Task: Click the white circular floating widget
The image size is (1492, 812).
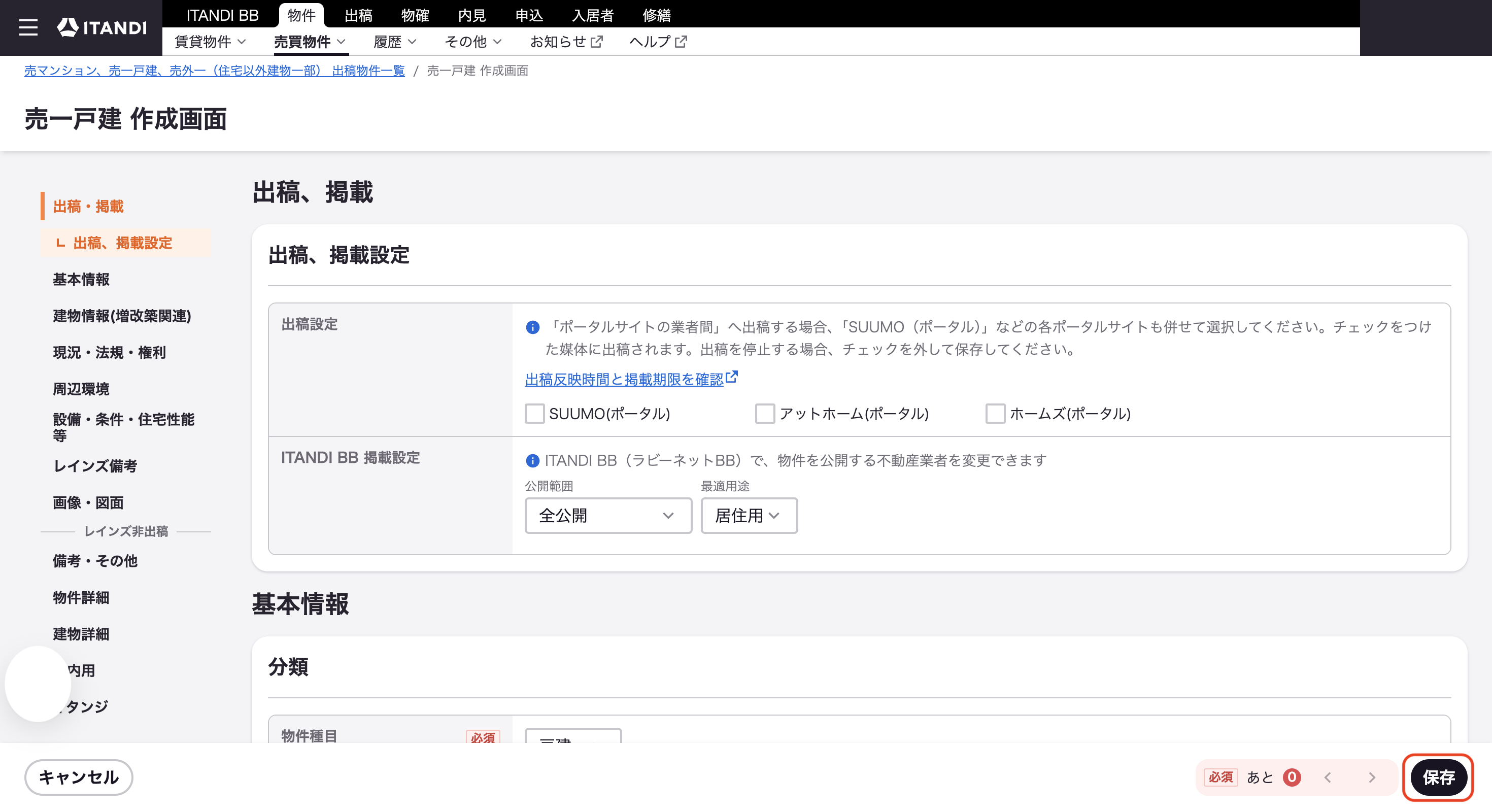Action: [x=38, y=684]
